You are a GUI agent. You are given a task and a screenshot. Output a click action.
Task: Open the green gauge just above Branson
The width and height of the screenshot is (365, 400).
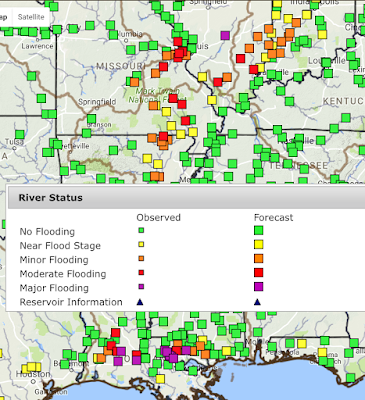pos(91,119)
